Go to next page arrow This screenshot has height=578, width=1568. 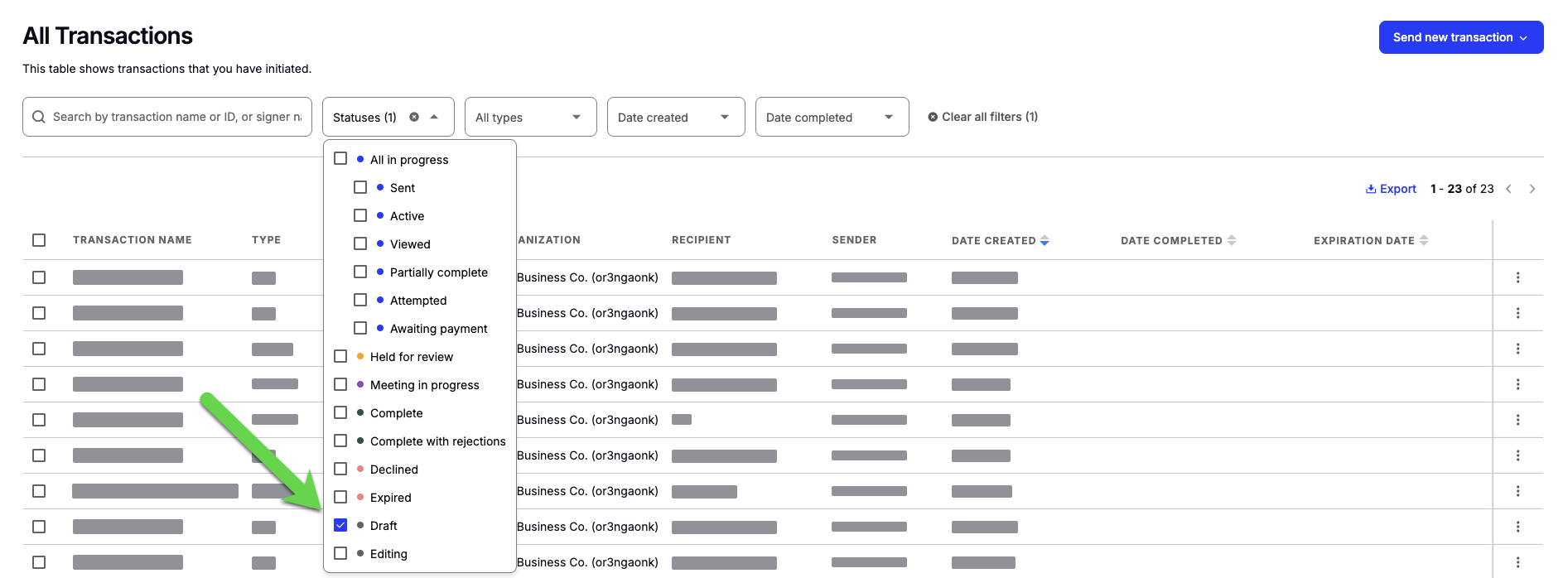pos(1532,189)
